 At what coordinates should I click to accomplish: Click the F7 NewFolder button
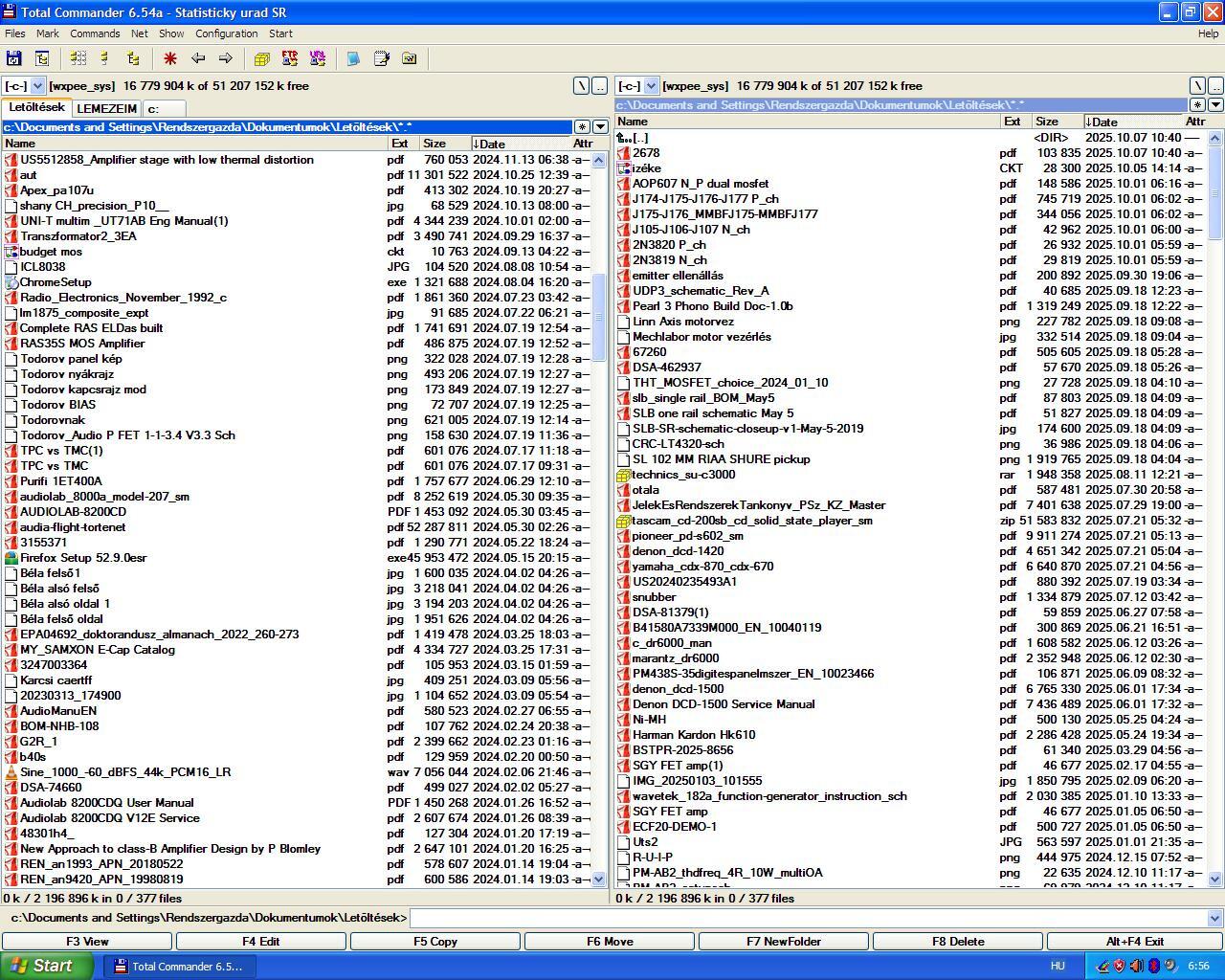784,942
